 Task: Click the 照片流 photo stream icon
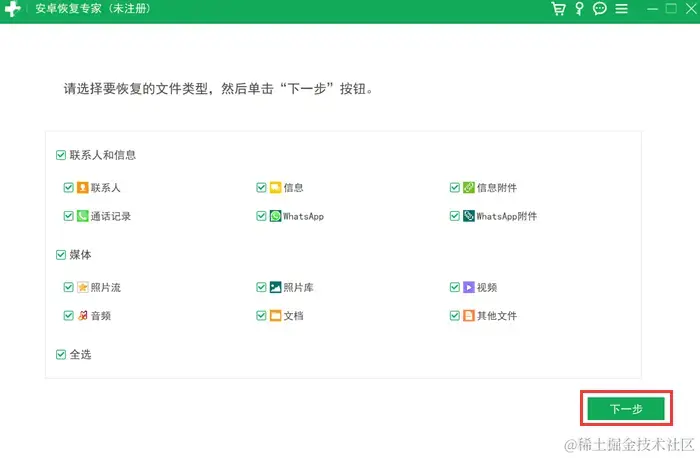tap(82, 287)
